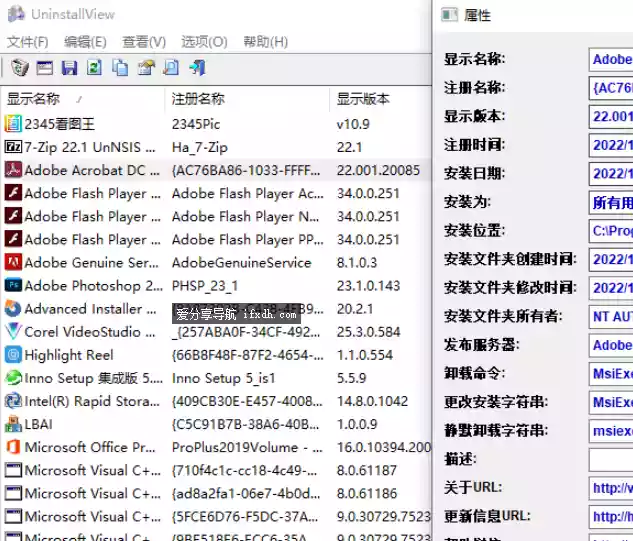Viewport: 633px width, 541px height.
Task: Click version cell 14.8.0.1042
Action: (372, 401)
